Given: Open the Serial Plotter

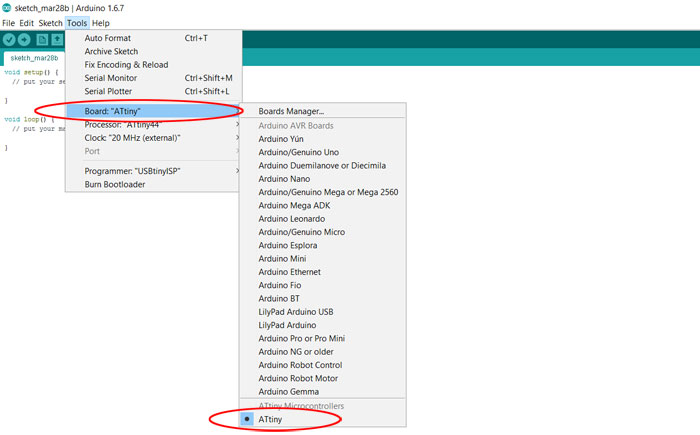Looking at the screenshot, I should pyautogui.click(x=154, y=91).
